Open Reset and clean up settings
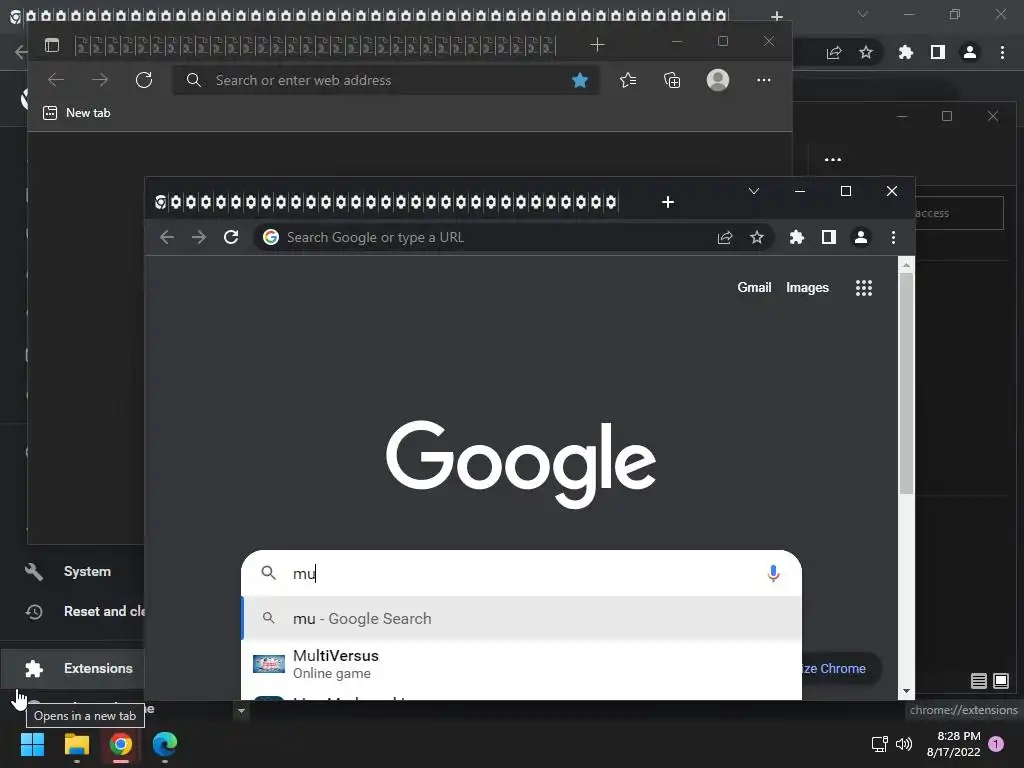 click(84, 611)
